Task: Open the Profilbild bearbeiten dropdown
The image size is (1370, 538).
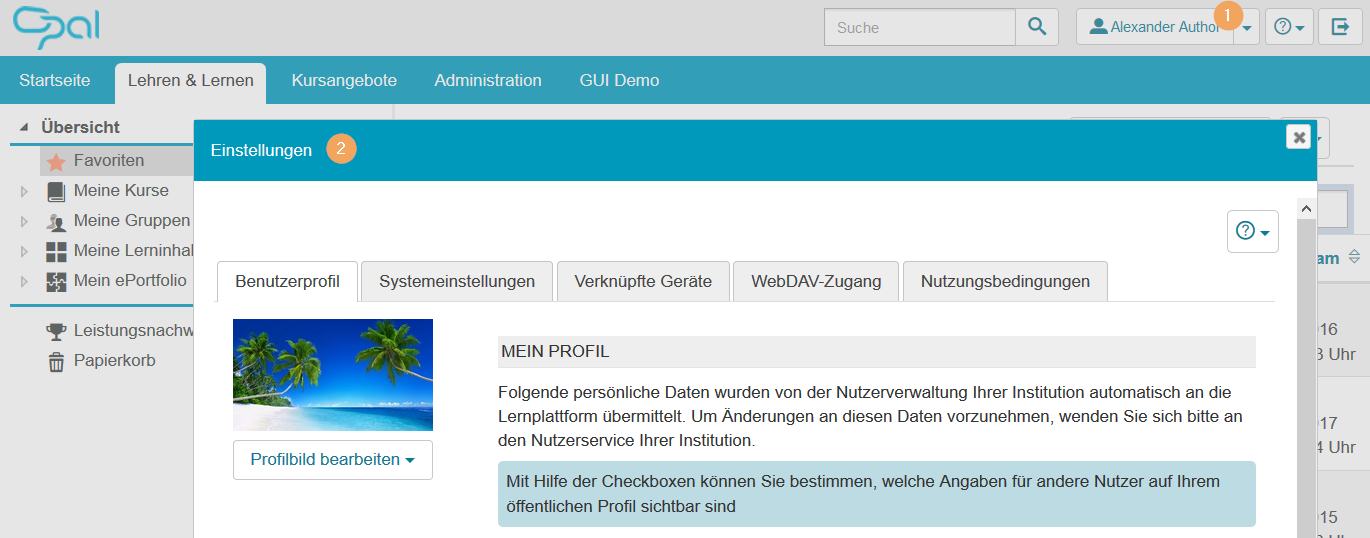Action: (332, 460)
